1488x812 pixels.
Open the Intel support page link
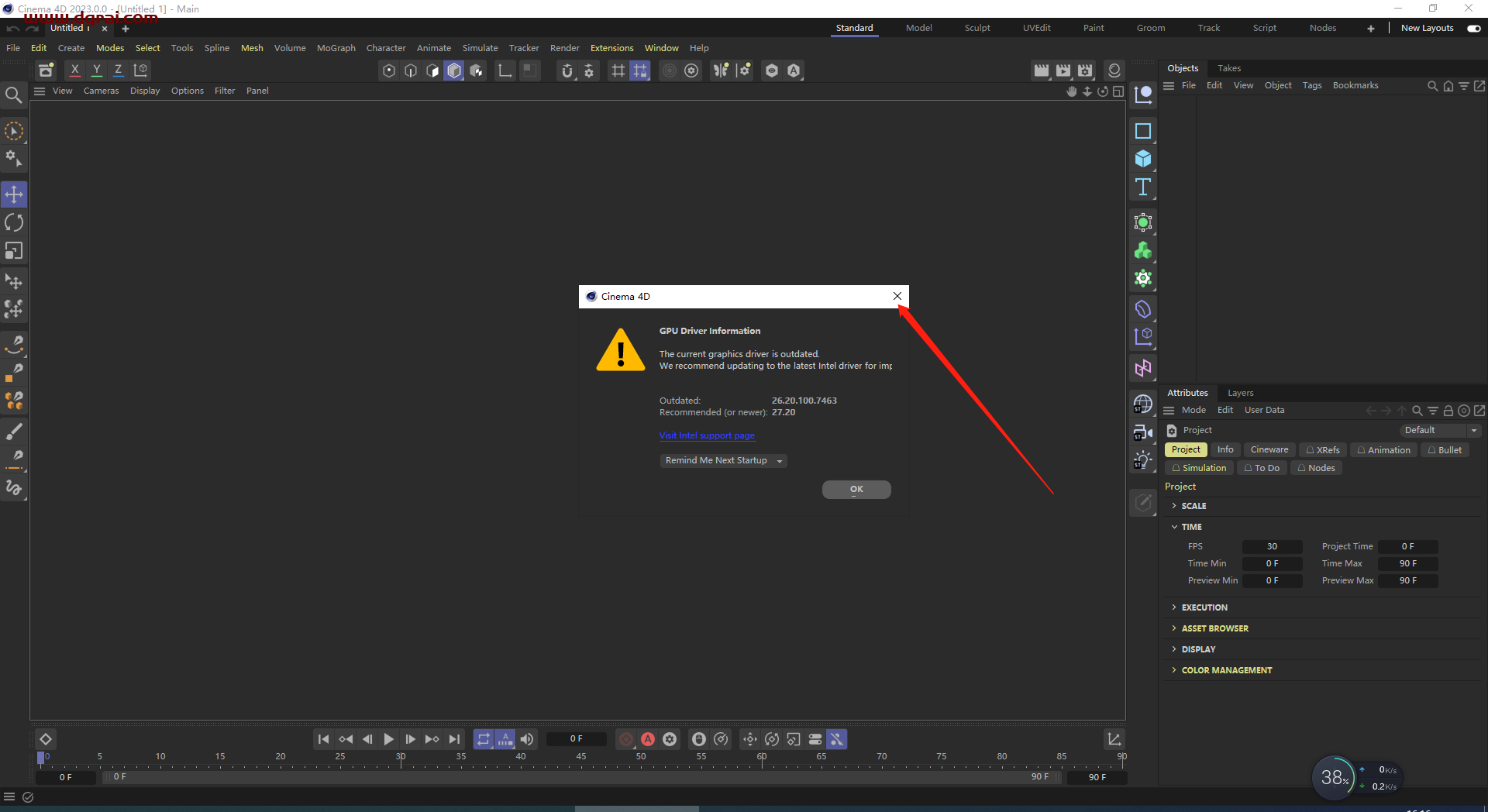(x=706, y=435)
